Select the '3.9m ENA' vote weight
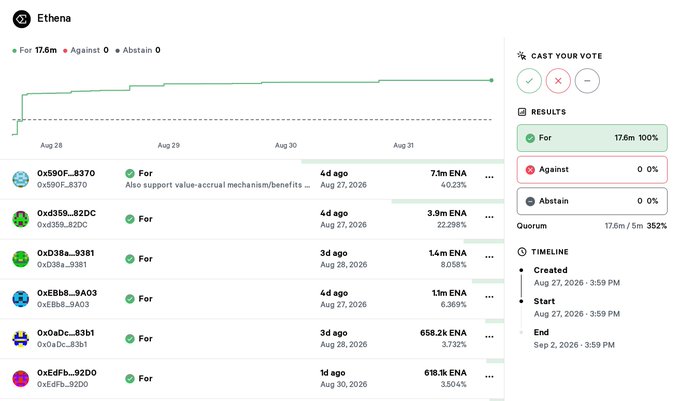 coord(447,213)
